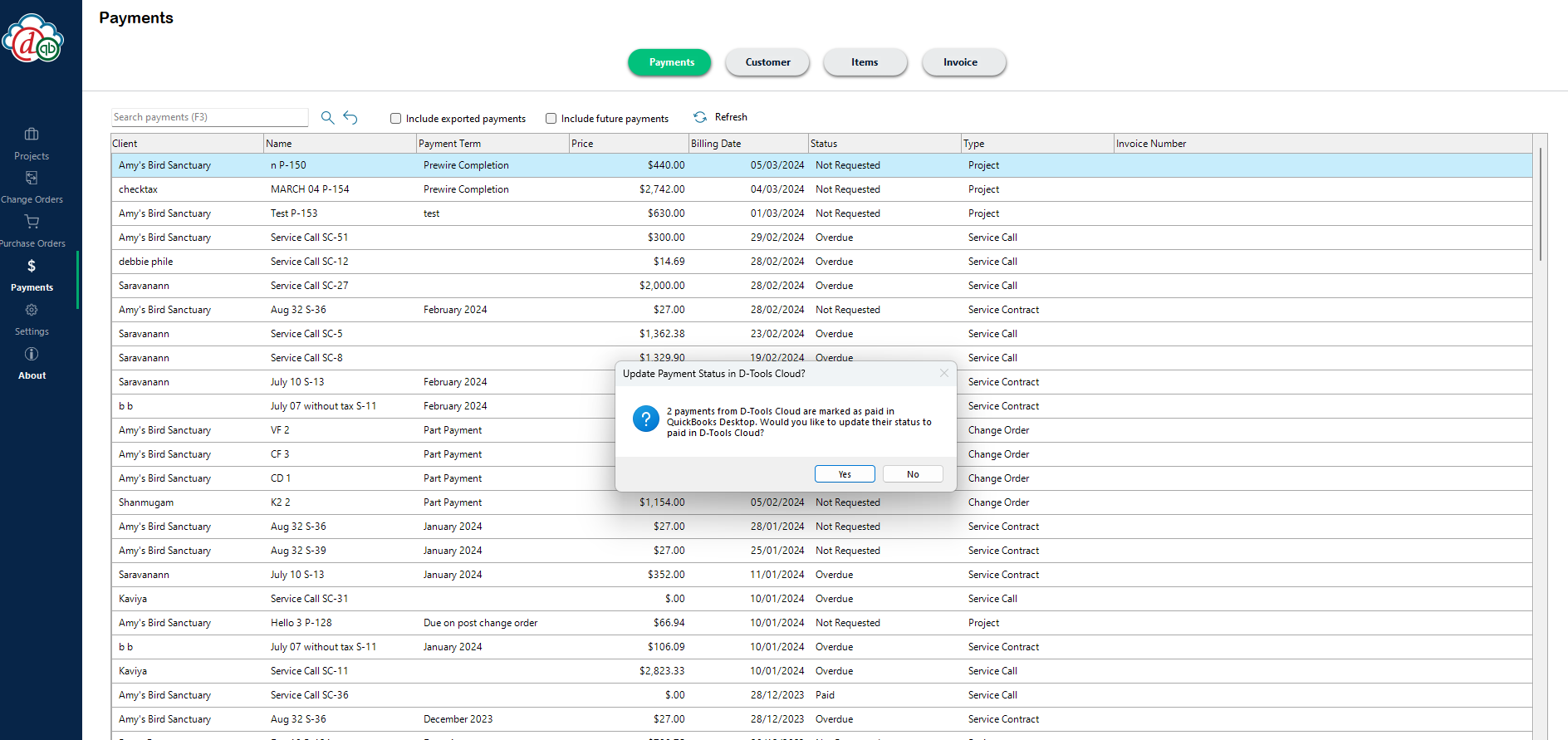1568x740 pixels.
Task: Switch to the Invoice tab
Action: [x=963, y=62]
